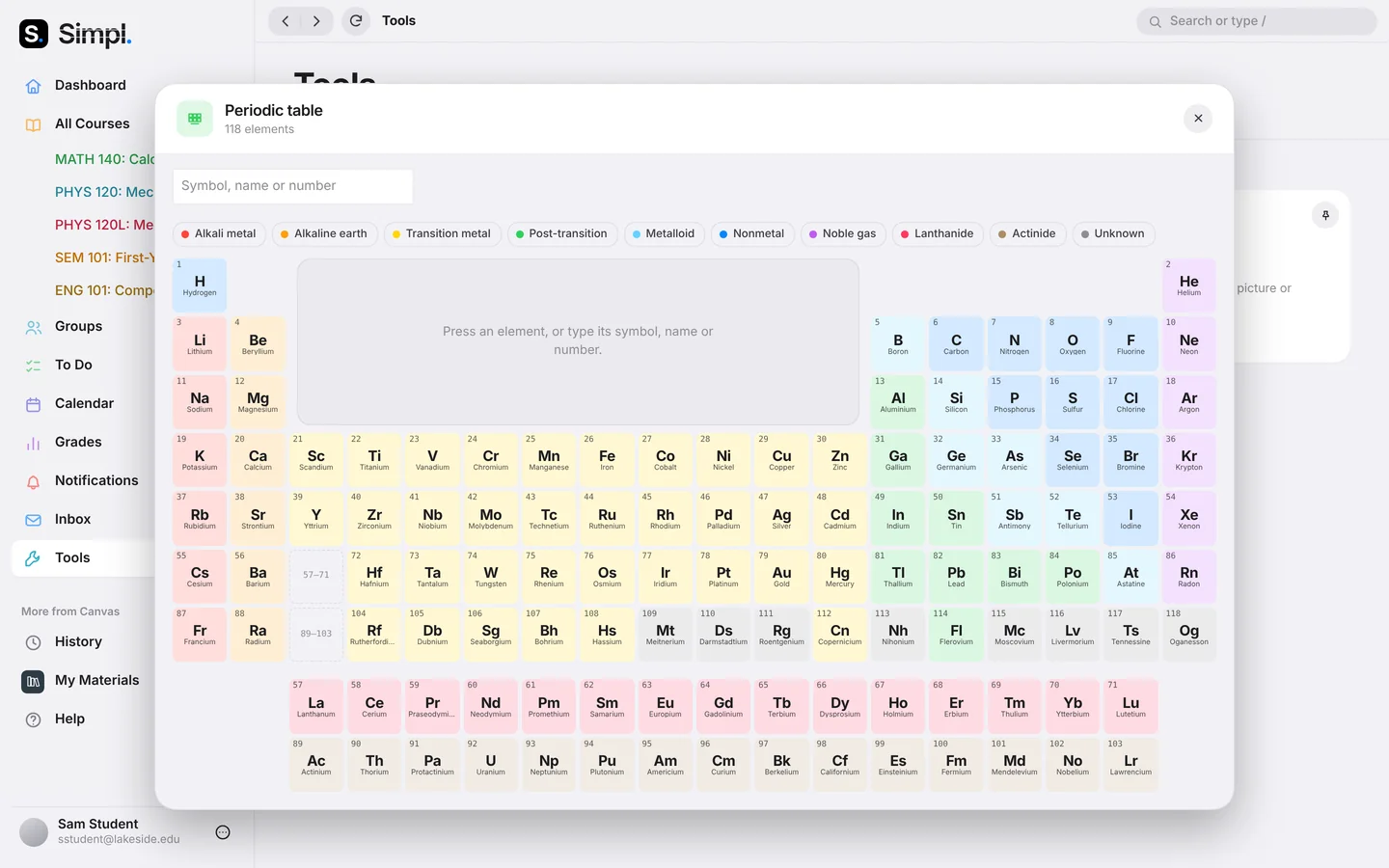Select the Hydrogen element tile
The width and height of the screenshot is (1389, 868).
click(x=200, y=285)
